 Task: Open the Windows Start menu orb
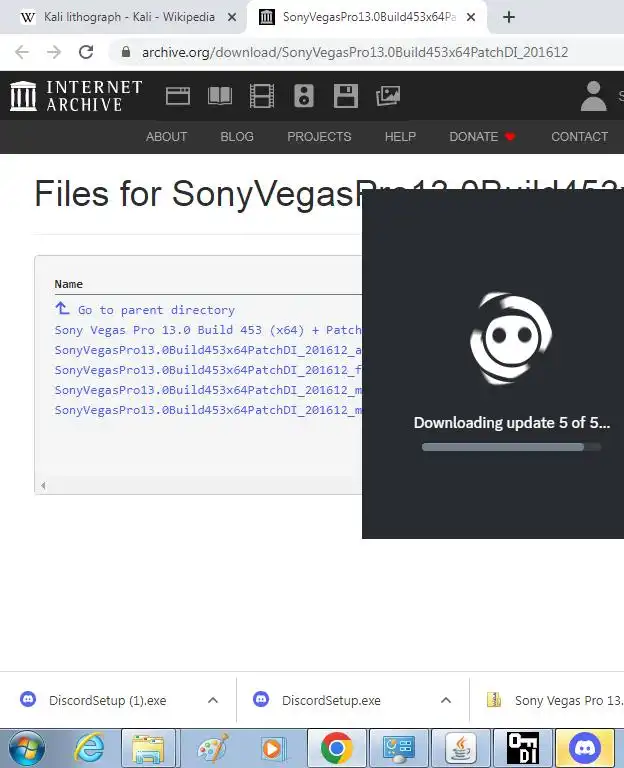tap(27, 749)
